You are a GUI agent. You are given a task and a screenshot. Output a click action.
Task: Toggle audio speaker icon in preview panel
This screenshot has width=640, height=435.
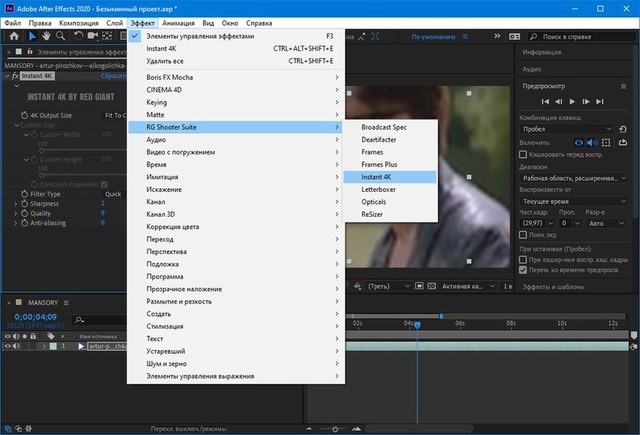[592, 144]
